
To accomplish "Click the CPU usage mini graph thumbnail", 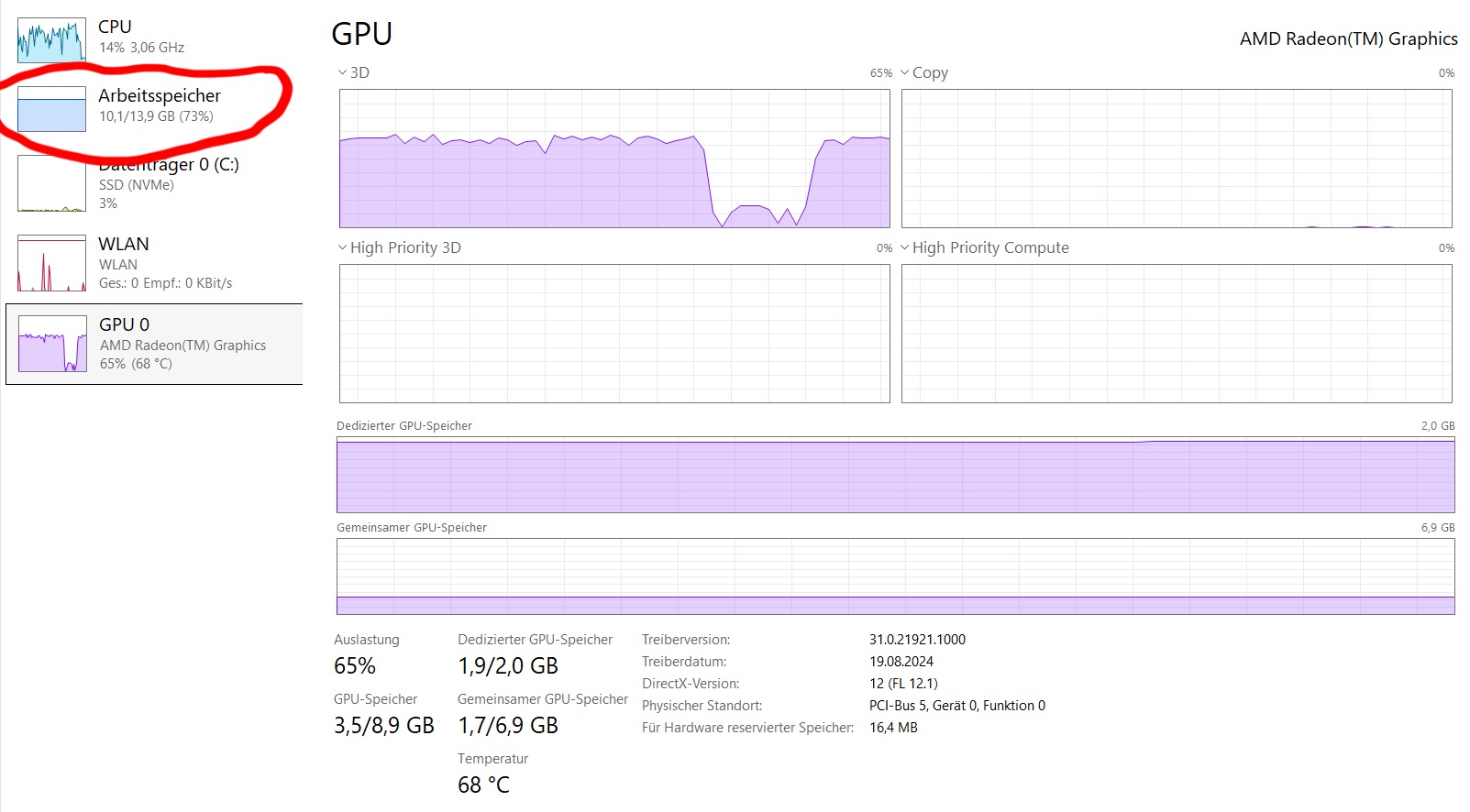I will 51,39.
